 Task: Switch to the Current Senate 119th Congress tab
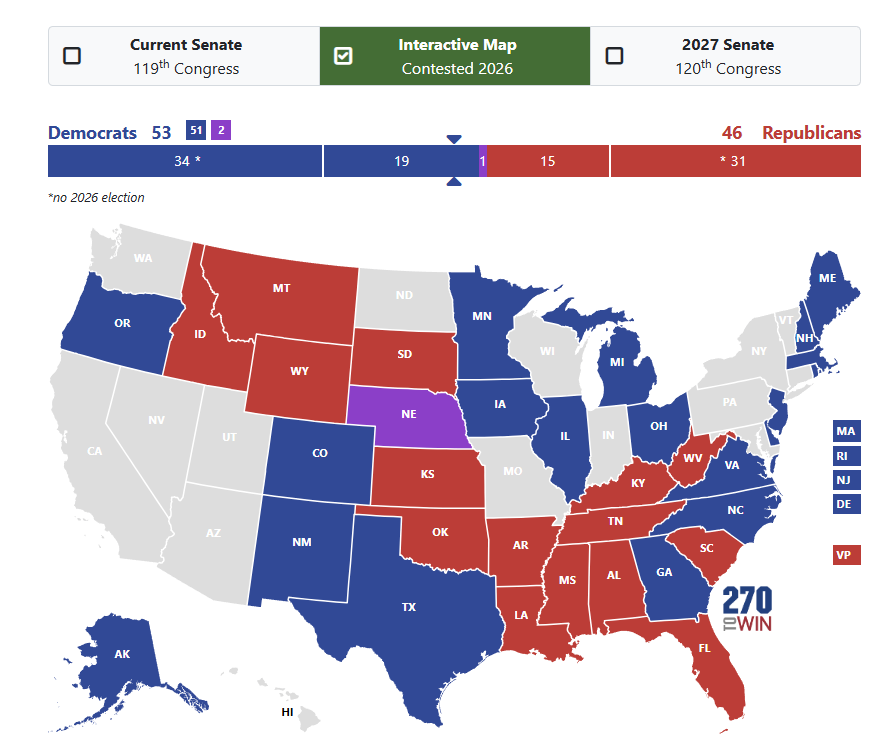click(184, 56)
